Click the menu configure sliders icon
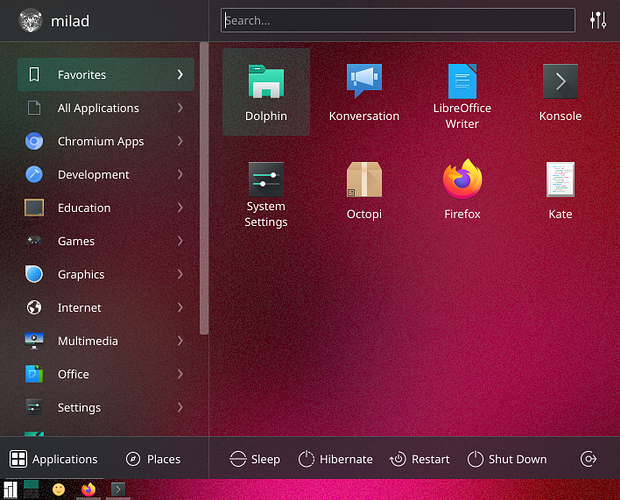Image resolution: width=620 pixels, height=500 pixels. 598,20
